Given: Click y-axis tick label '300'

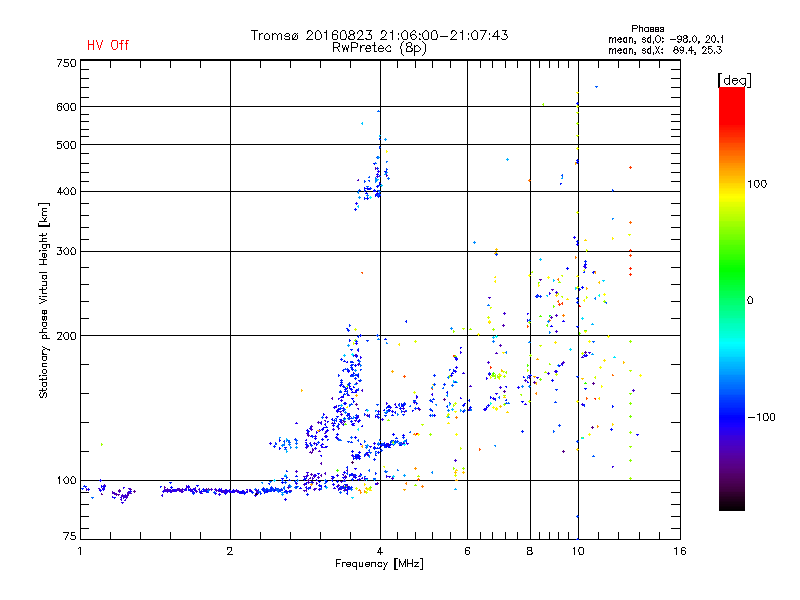Looking at the screenshot, I should coord(66,251).
